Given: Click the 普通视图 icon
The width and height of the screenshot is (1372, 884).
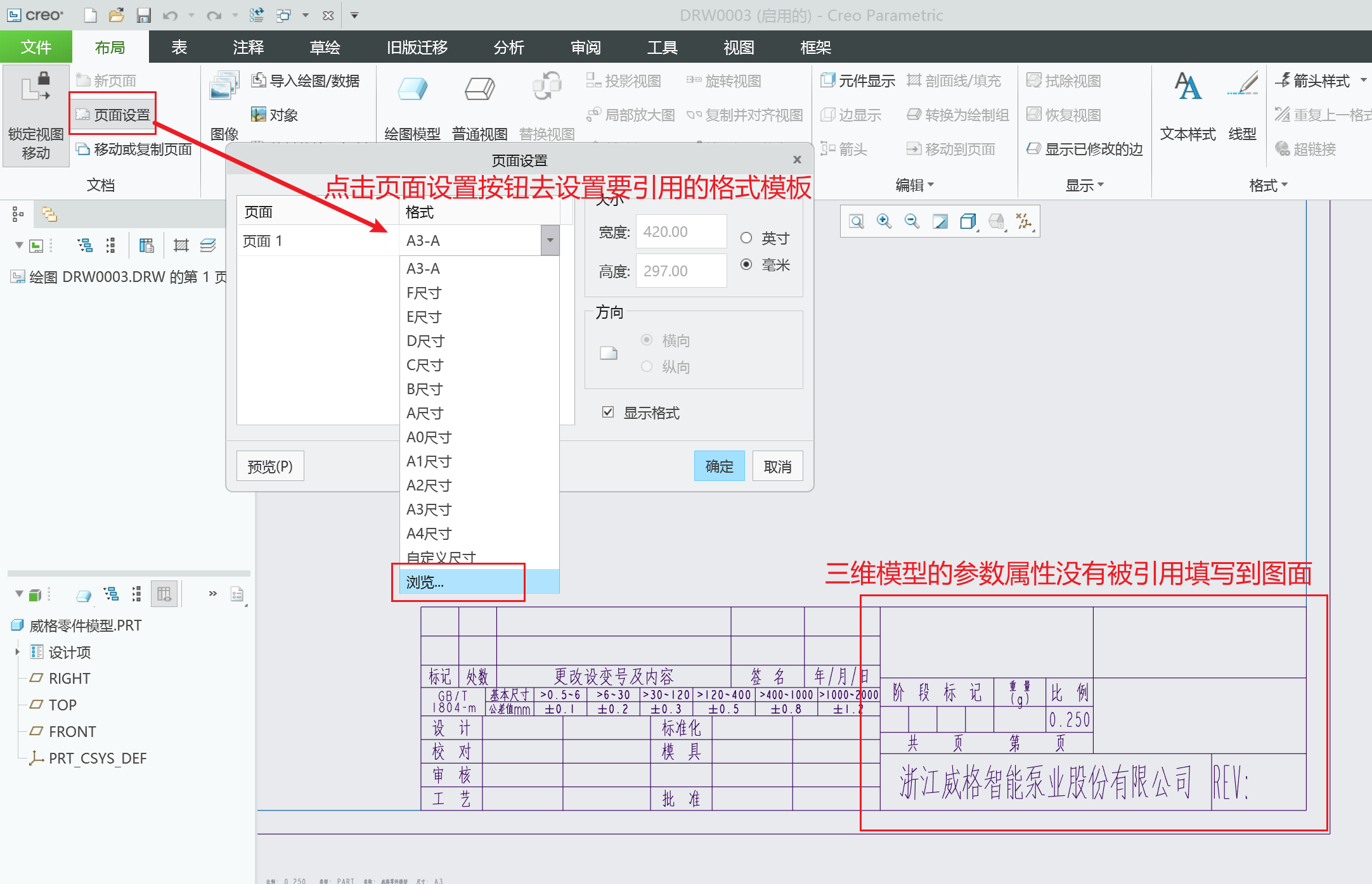Looking at the screenshot, I should click(x=480, y=89).
